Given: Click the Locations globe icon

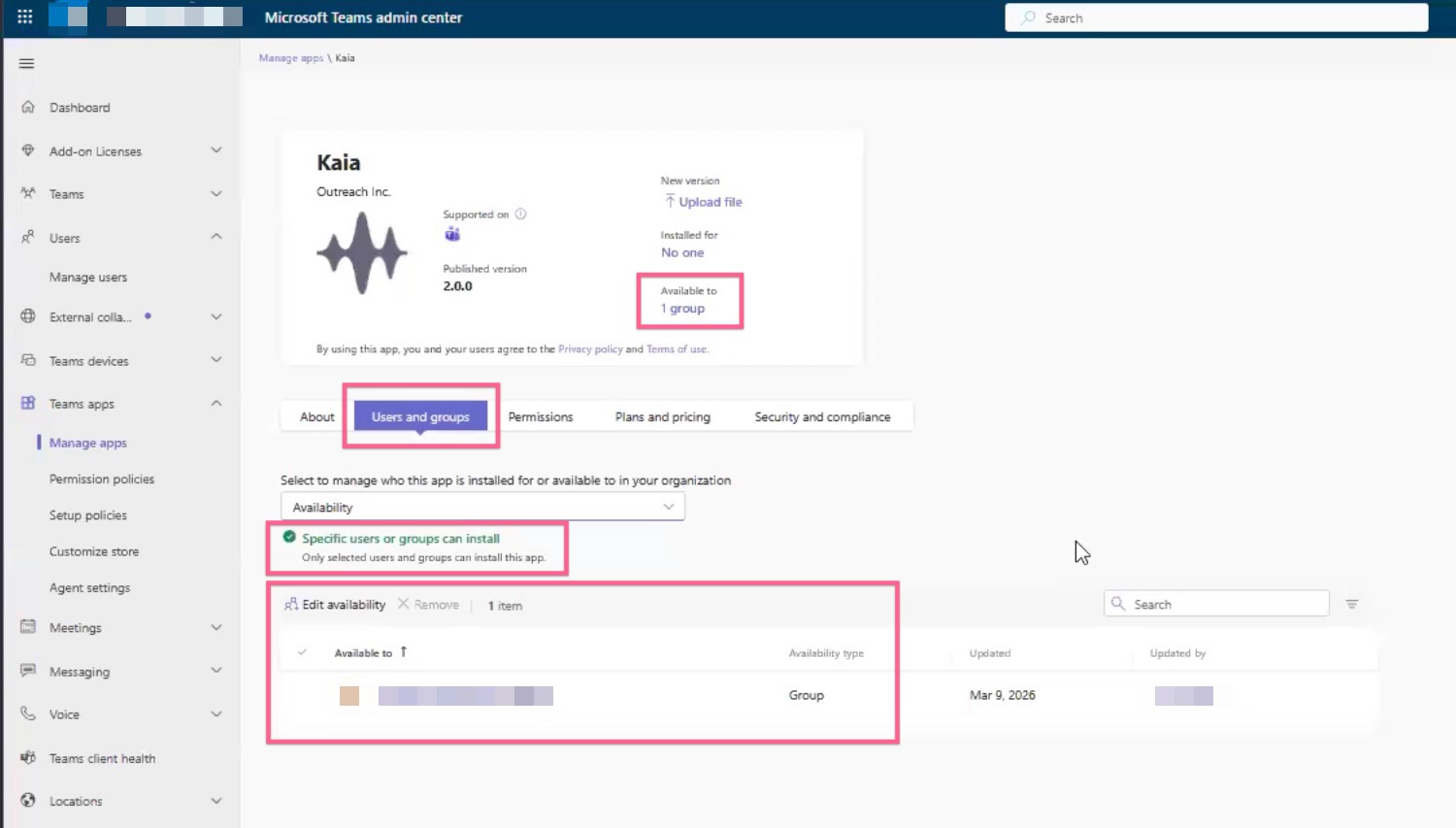Looking at the screenshot, I should pos(28,801).
